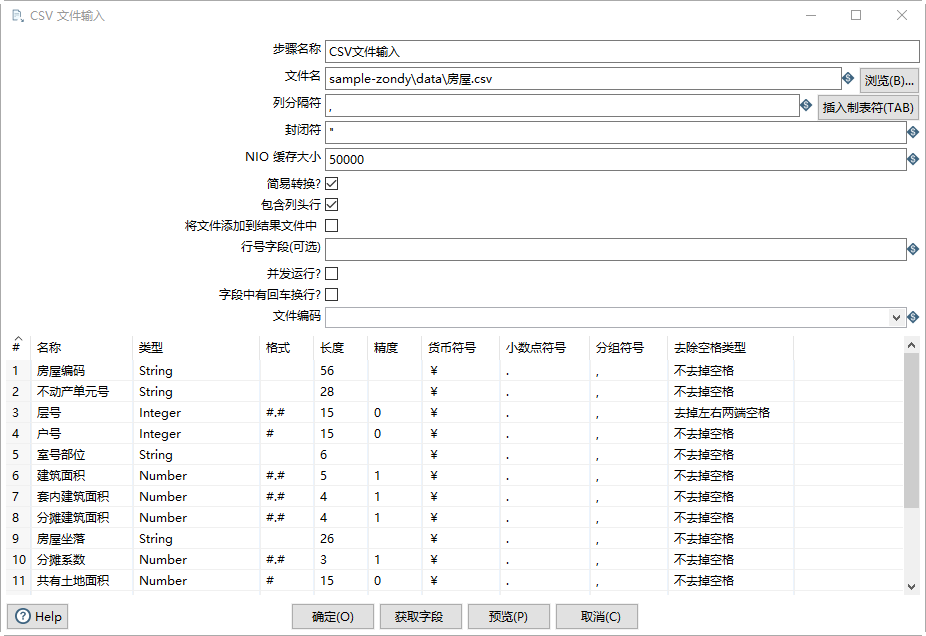This screenshot has height=636, width=926.
Task: Click the variable icon beside the filename field
Action: pyautogui.click(x=848, y=78)
